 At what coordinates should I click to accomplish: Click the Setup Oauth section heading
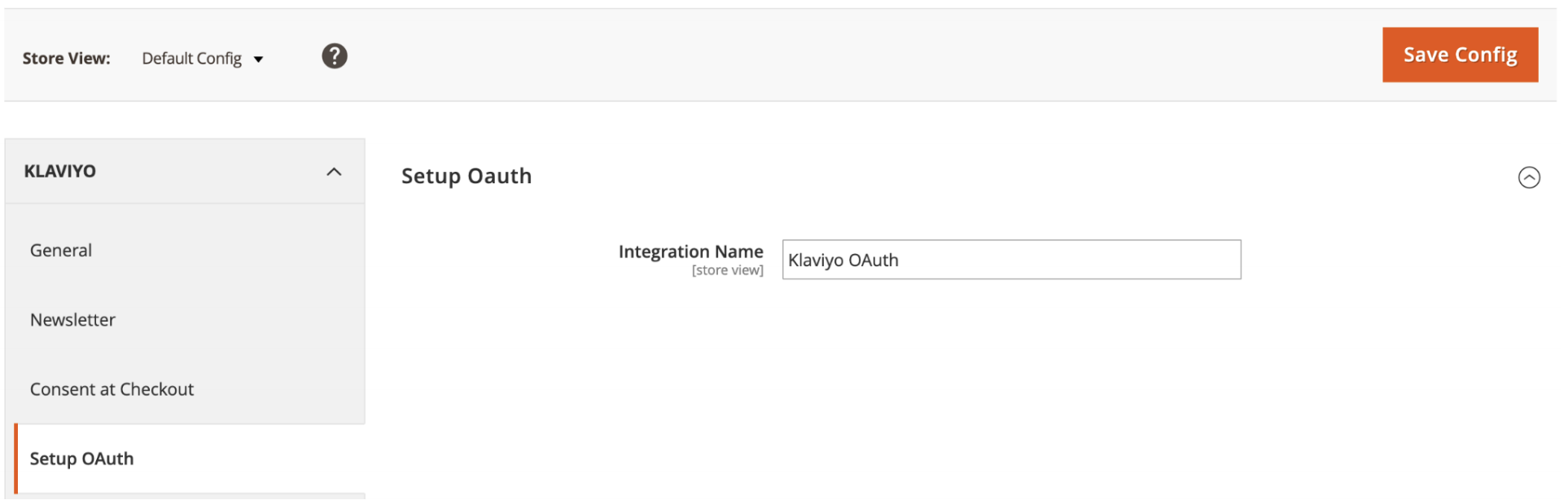(466, 177)
